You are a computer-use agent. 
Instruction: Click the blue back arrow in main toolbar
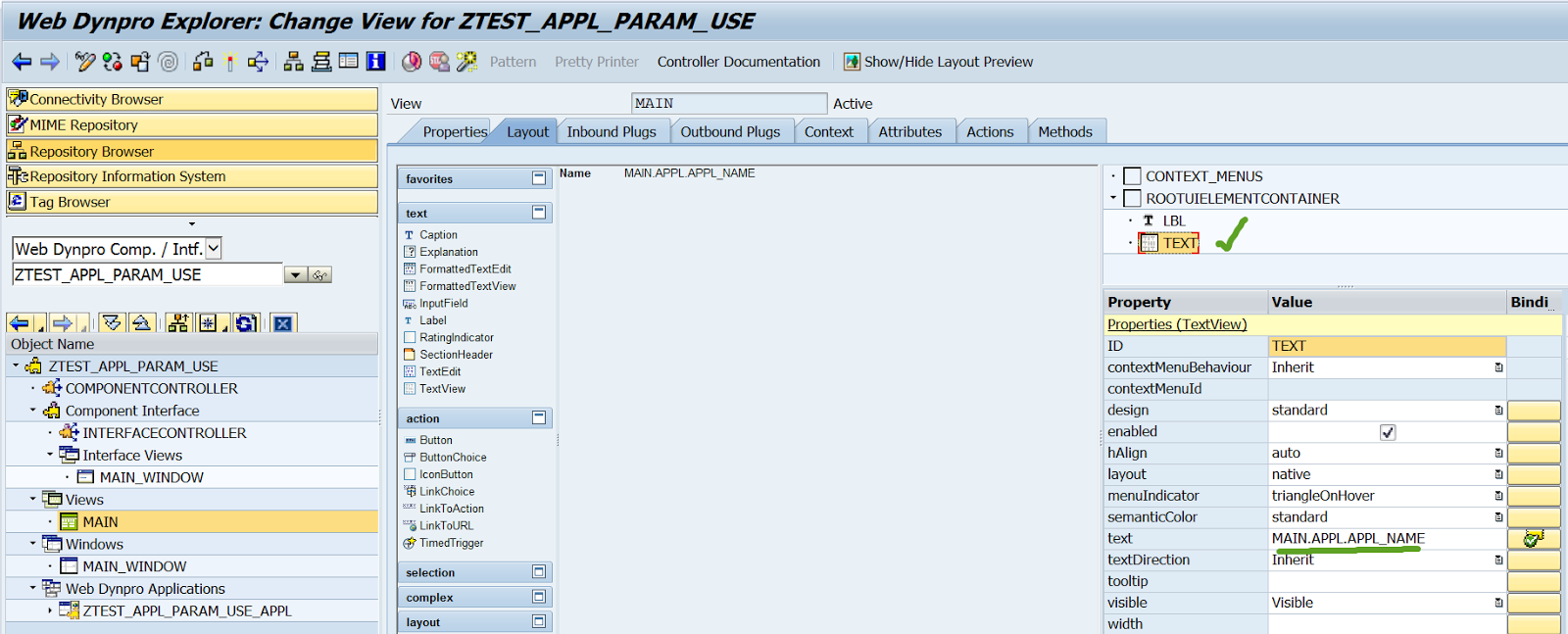[22, 62]
